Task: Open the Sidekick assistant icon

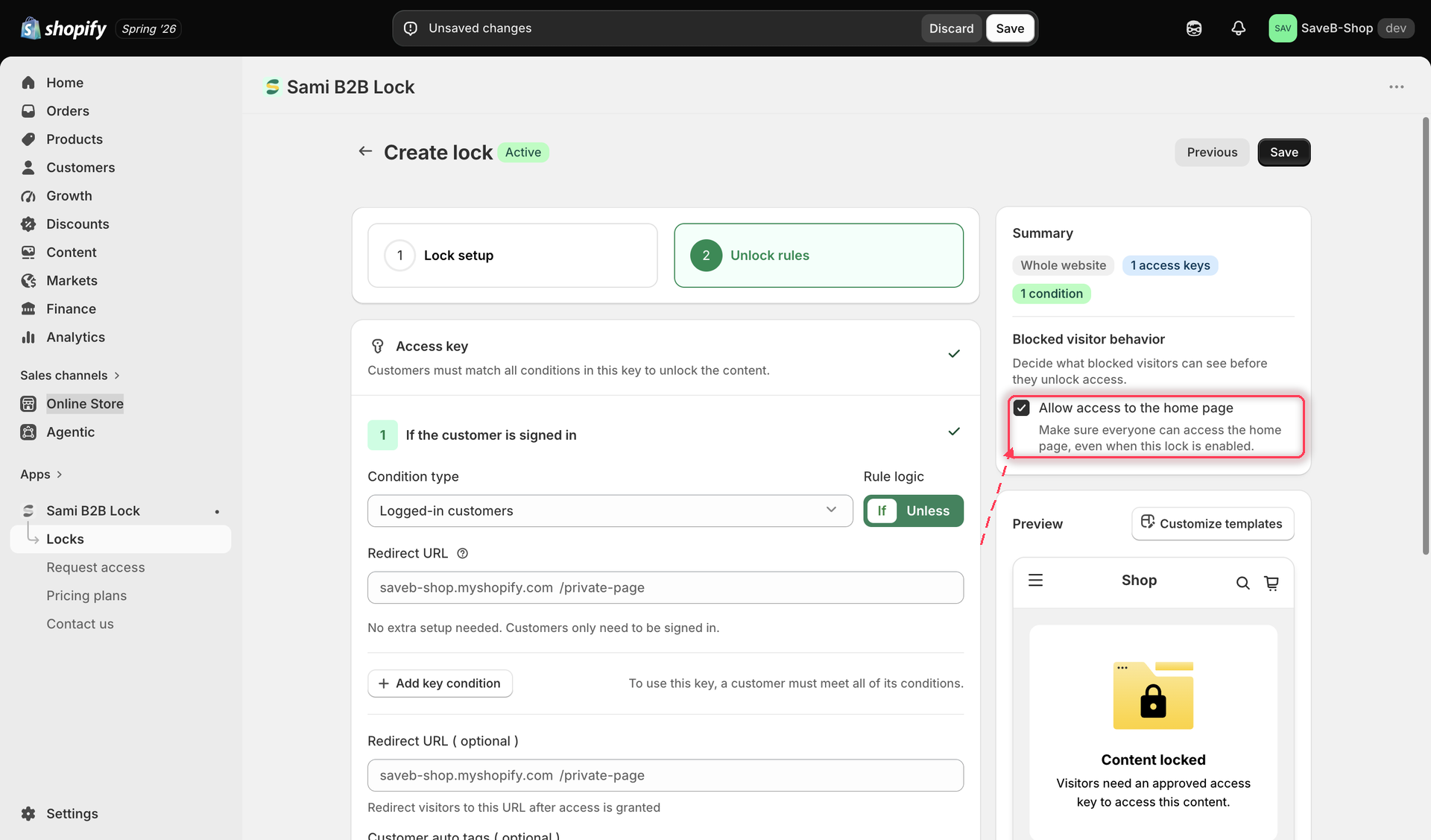Action: pos(1194,28)
